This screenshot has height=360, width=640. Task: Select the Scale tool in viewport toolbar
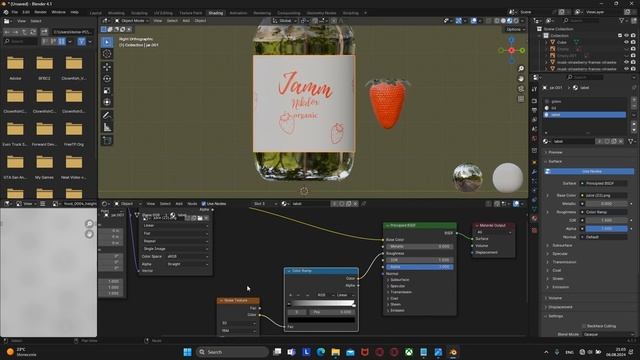107,91
